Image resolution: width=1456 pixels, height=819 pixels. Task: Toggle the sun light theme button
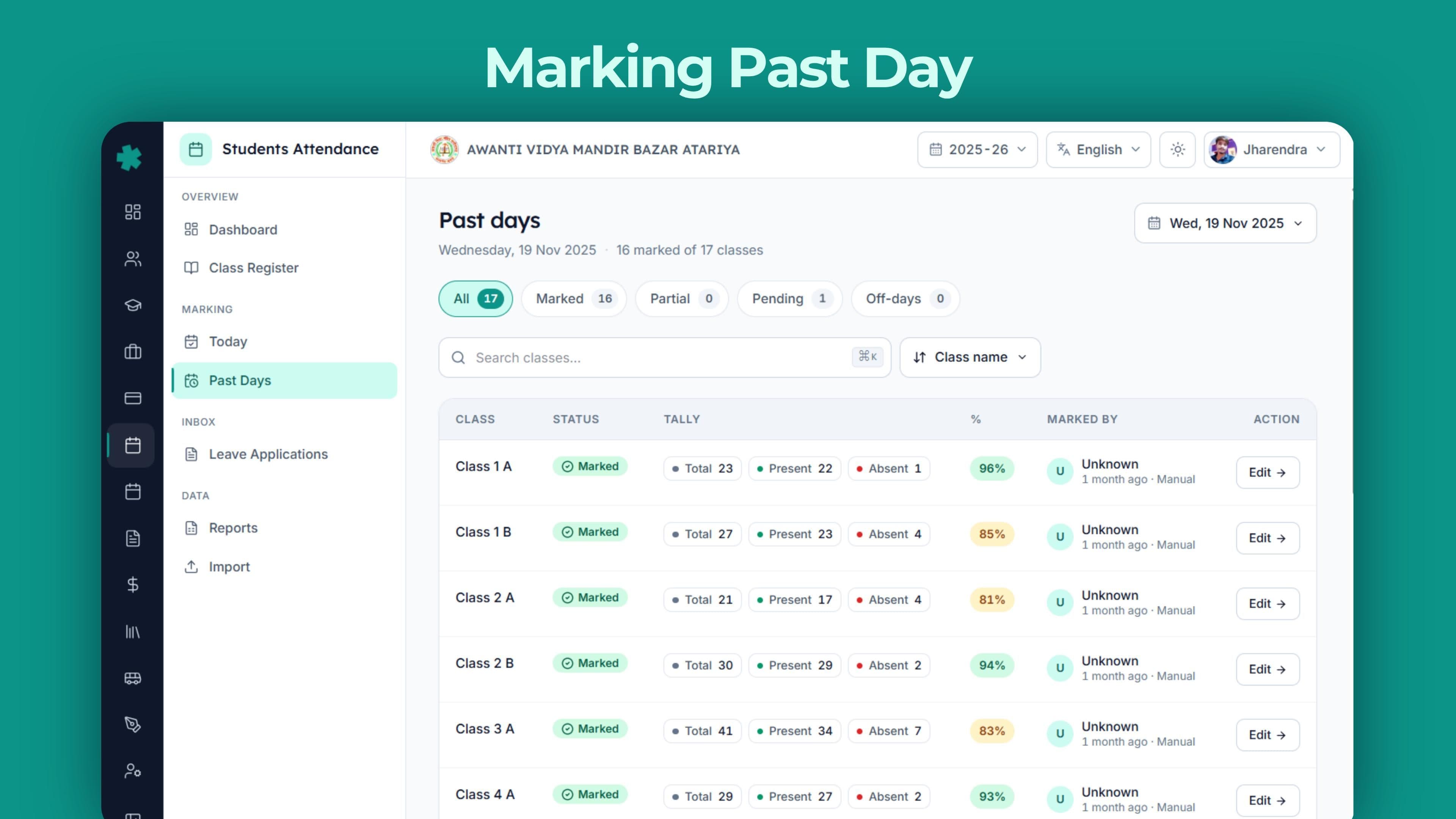click(x=1177, y=150)
